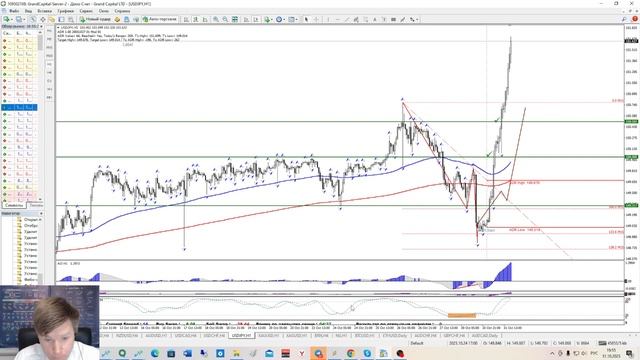Select the highlighted blue Market Watch row
640x360 pixels.
click(x=20, y=107)
